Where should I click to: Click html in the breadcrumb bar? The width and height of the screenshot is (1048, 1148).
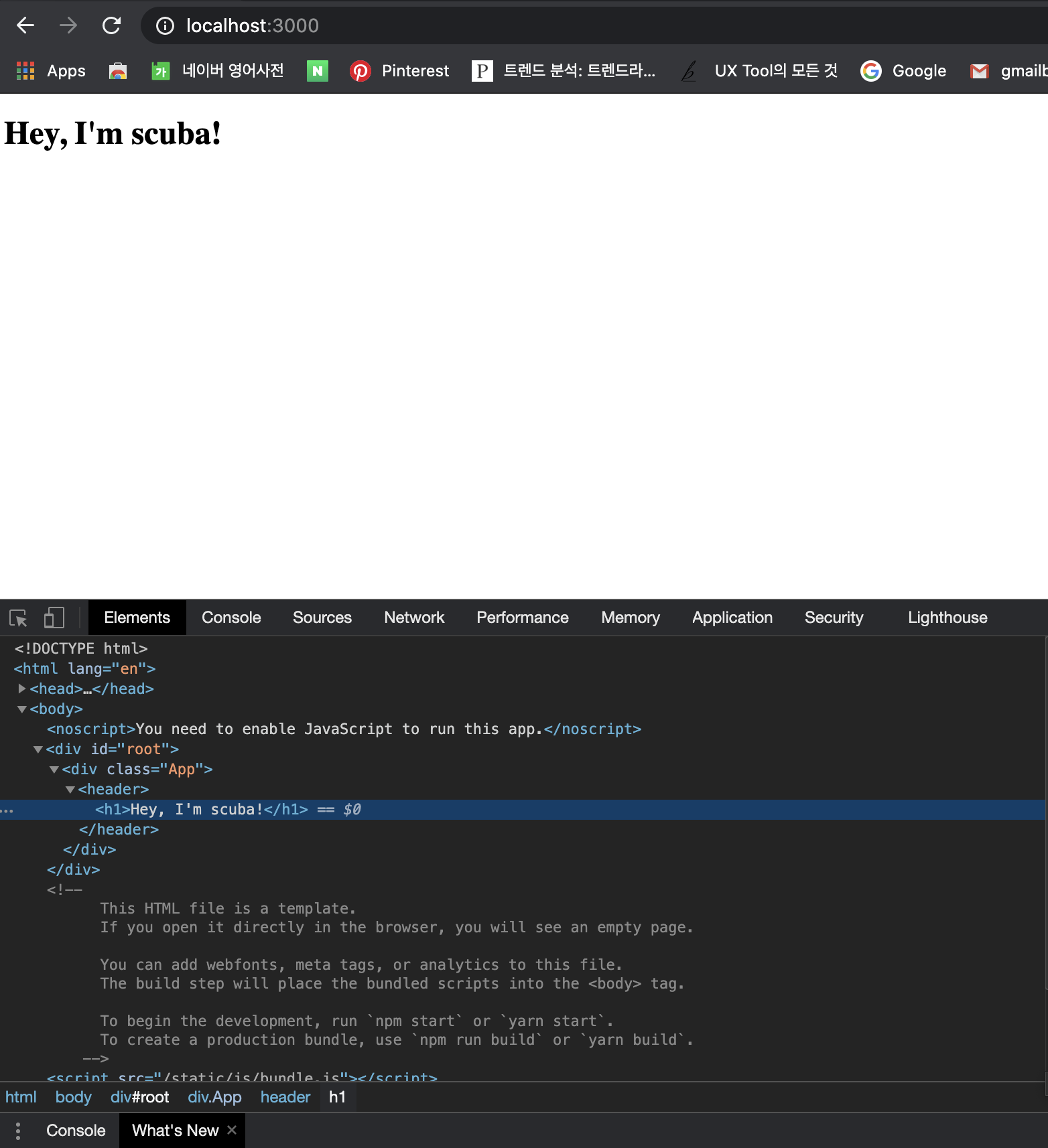21,1097
